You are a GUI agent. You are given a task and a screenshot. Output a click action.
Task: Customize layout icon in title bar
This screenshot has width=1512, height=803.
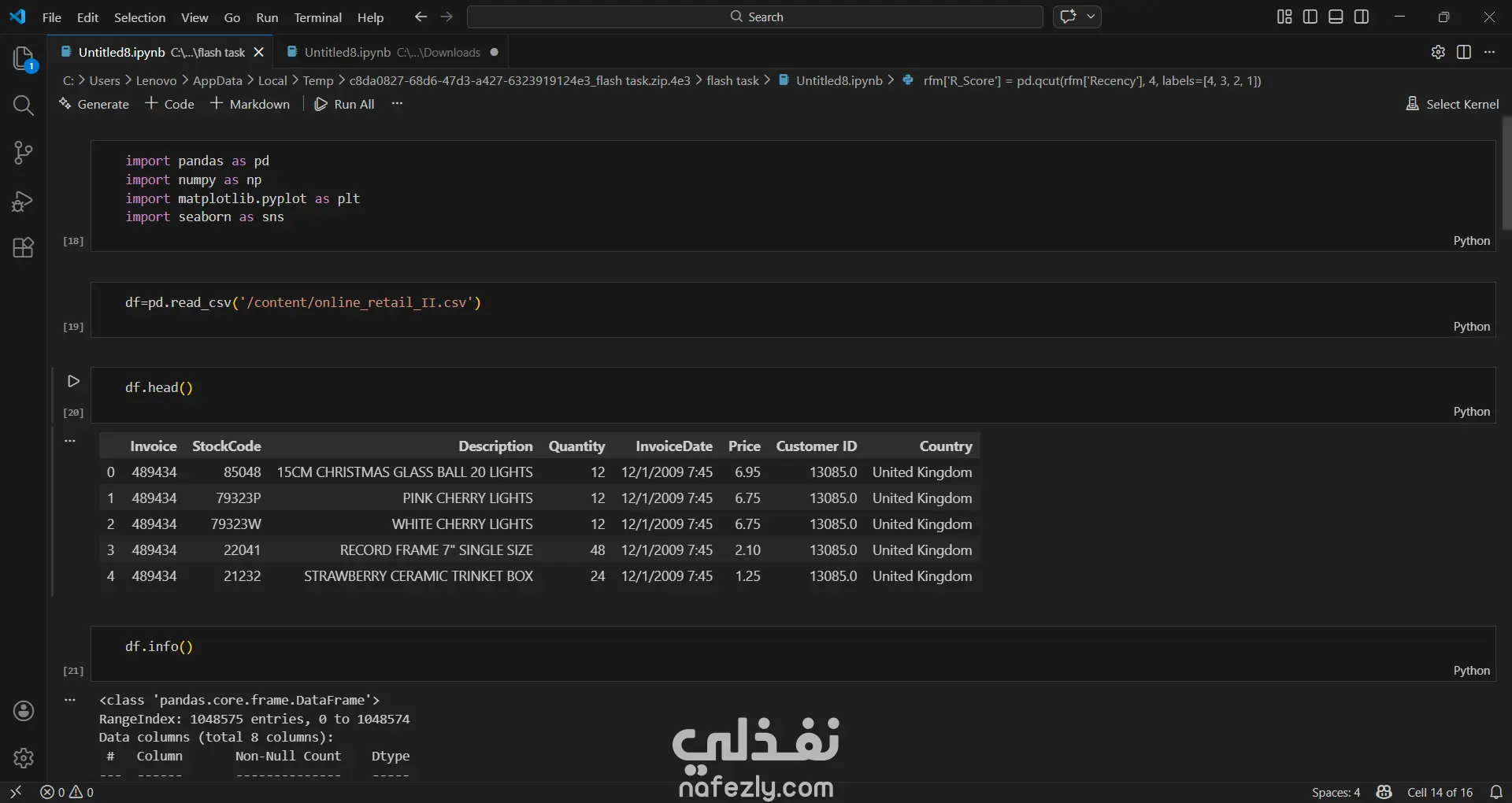click(1284, 17)
